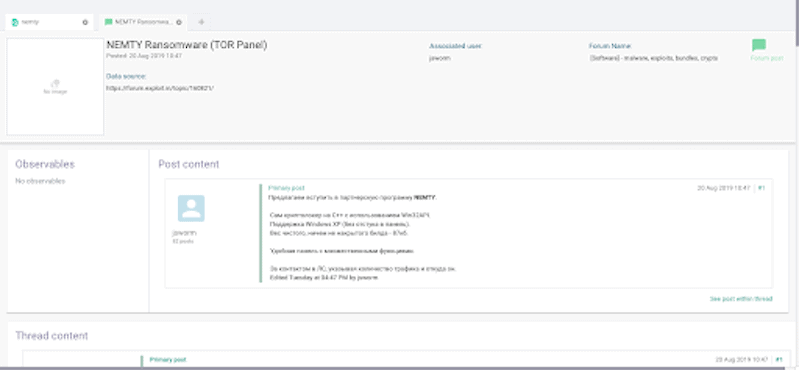This screenshot has height=370, width=799.
Task: Close the NEMTY Ransomware tab
Action: pos(179,22)
